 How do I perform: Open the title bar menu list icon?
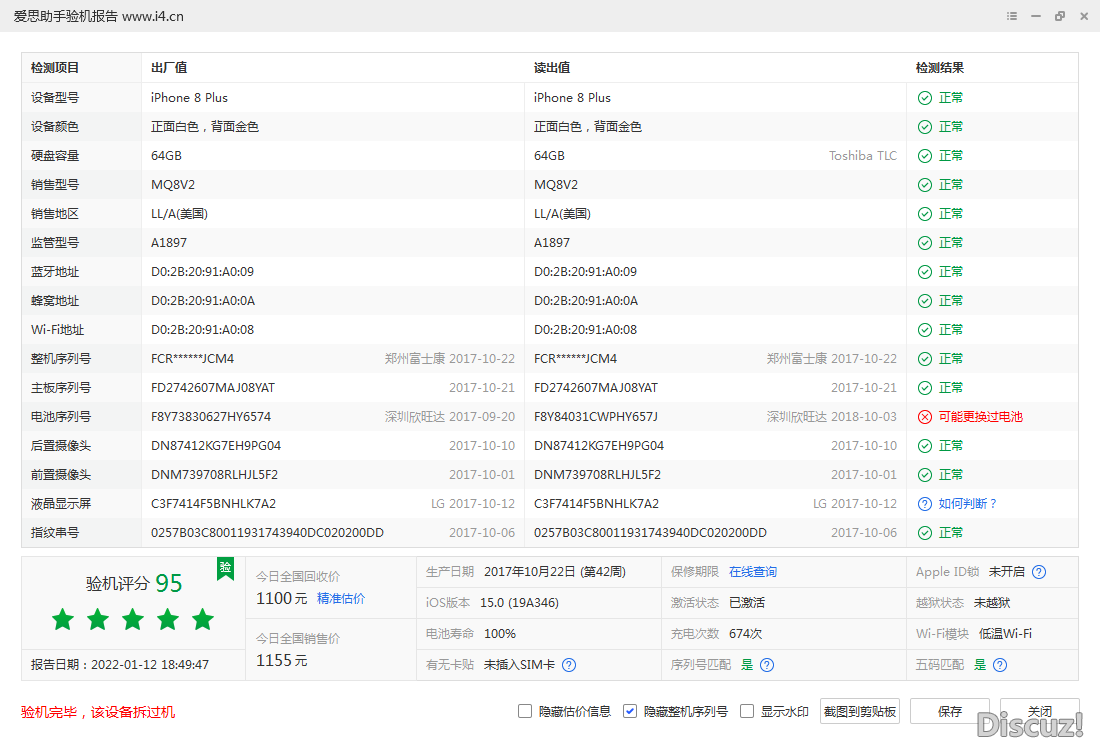1012,16
